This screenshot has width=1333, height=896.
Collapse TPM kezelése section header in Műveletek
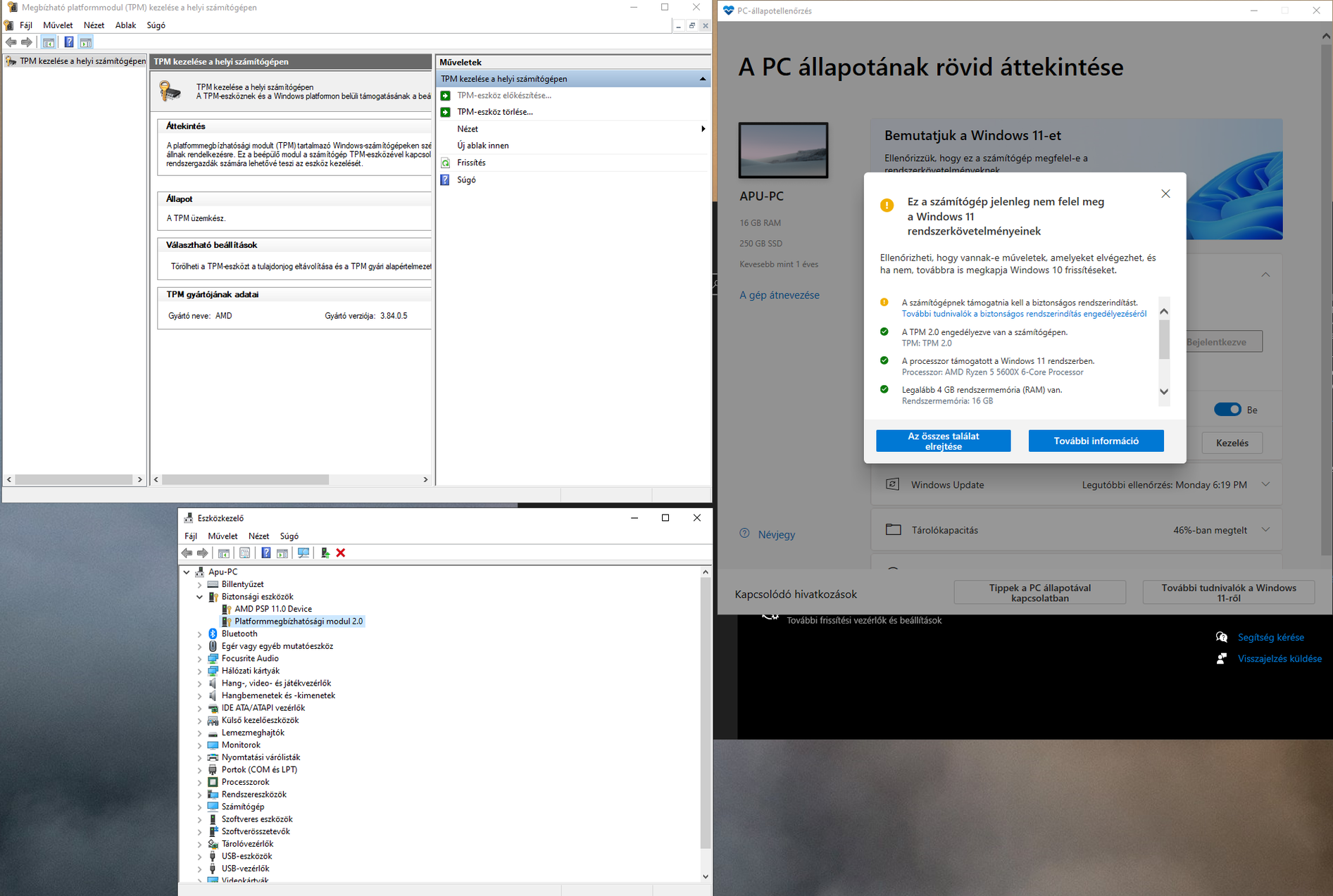pos(702,79)
